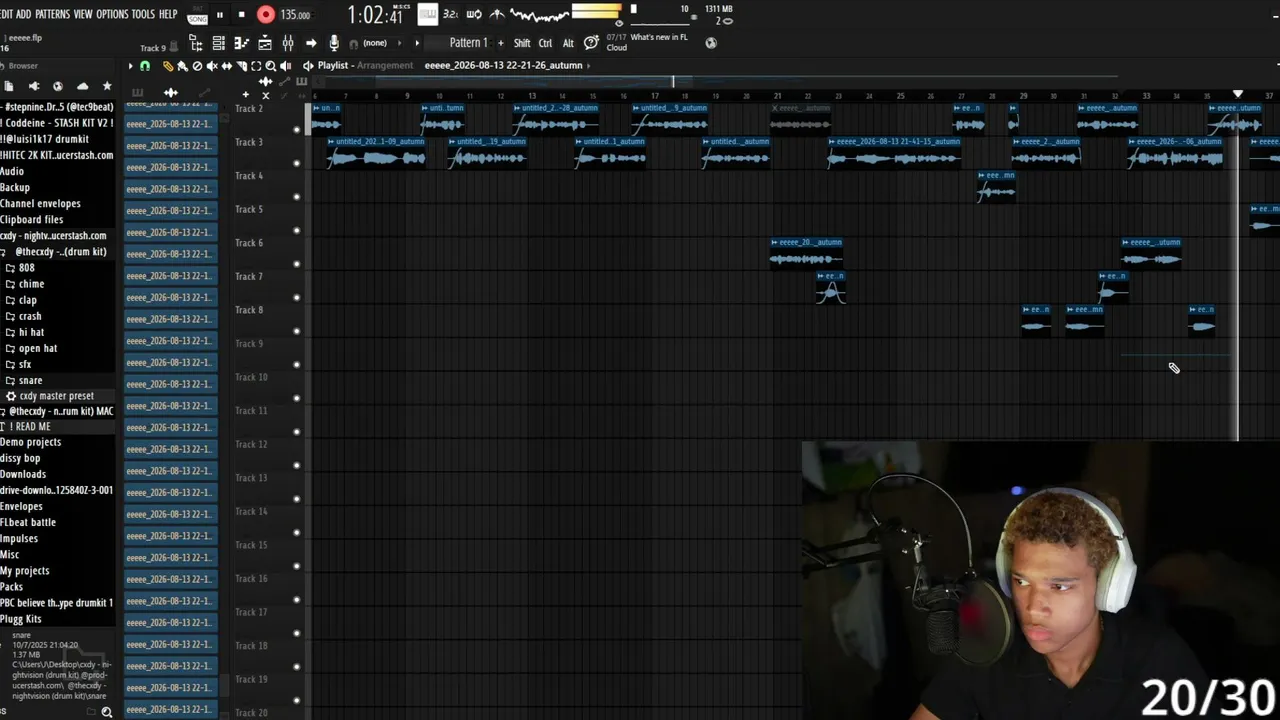The width and height of the screenshot is (1280, 720).
Task: Click the 135.000 tempo field
Action: point(295,15)
